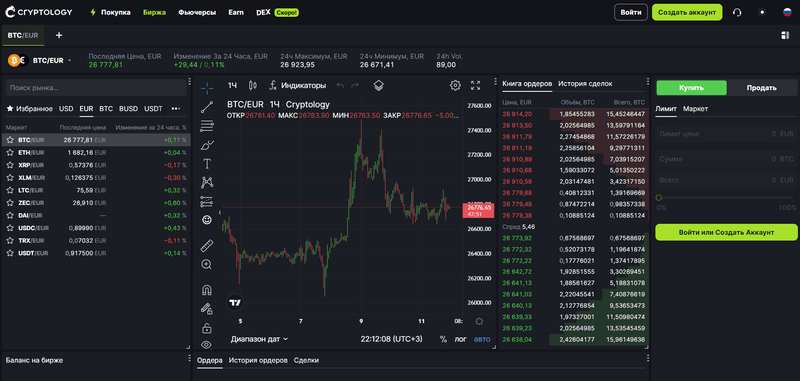Open the Фьючерсы menu item
The height and width of the screenshot is (381, 800).
[197, 12]
